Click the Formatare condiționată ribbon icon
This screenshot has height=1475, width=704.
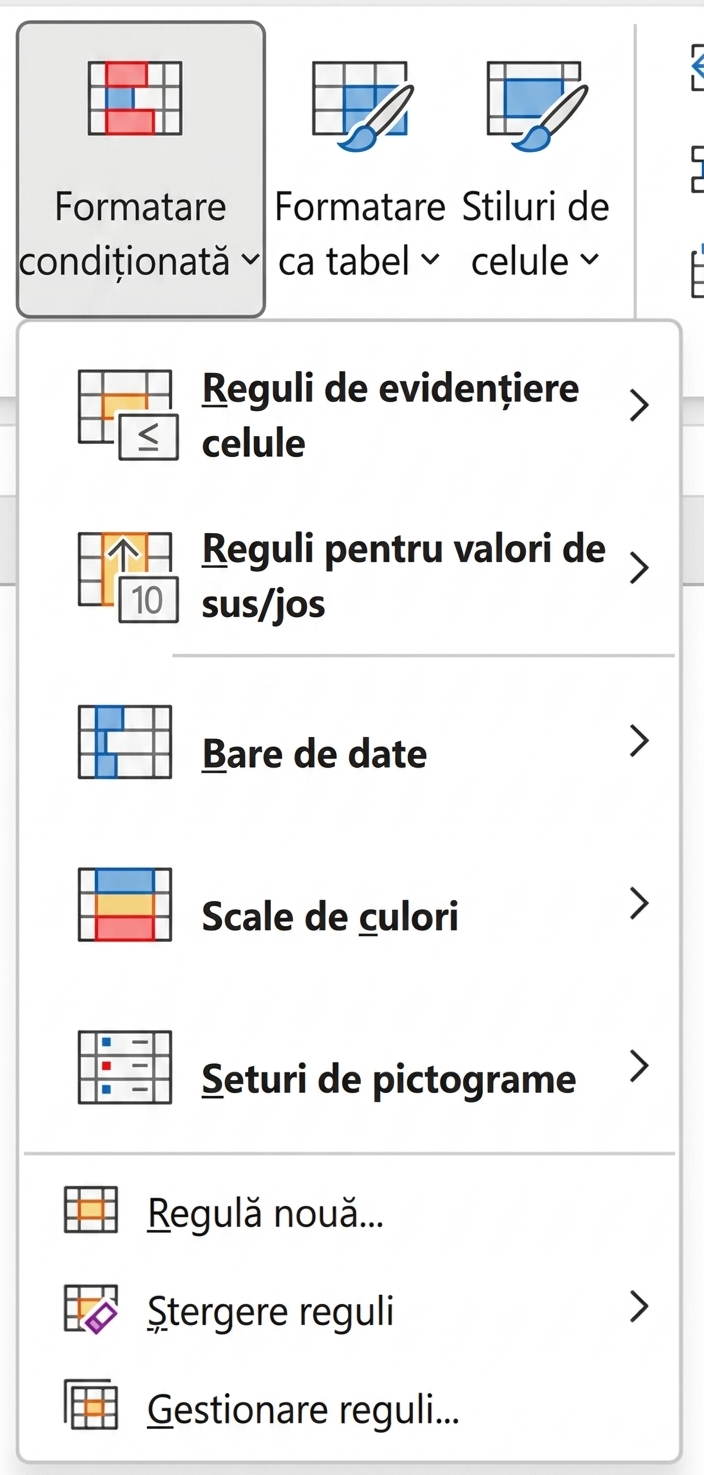135,97
